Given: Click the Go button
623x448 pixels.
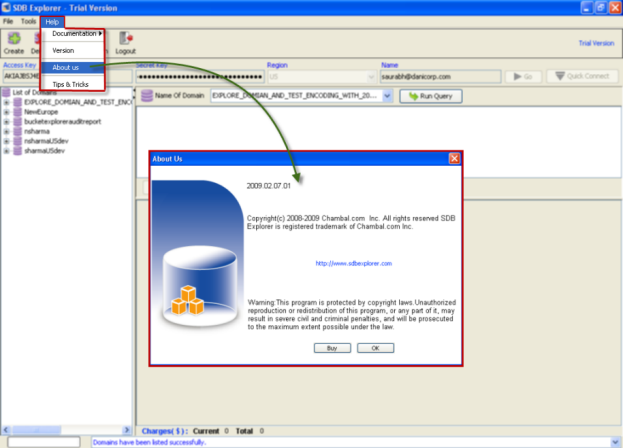Looking at the screenshot, I should click(523, 76).
